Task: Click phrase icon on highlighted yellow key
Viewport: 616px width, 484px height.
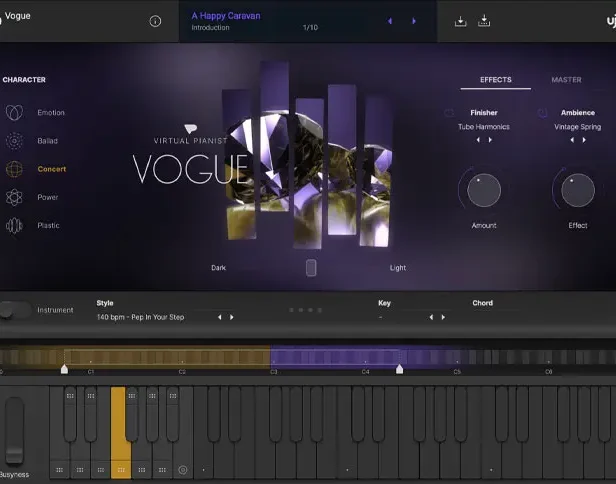Action: coord(121,470)
